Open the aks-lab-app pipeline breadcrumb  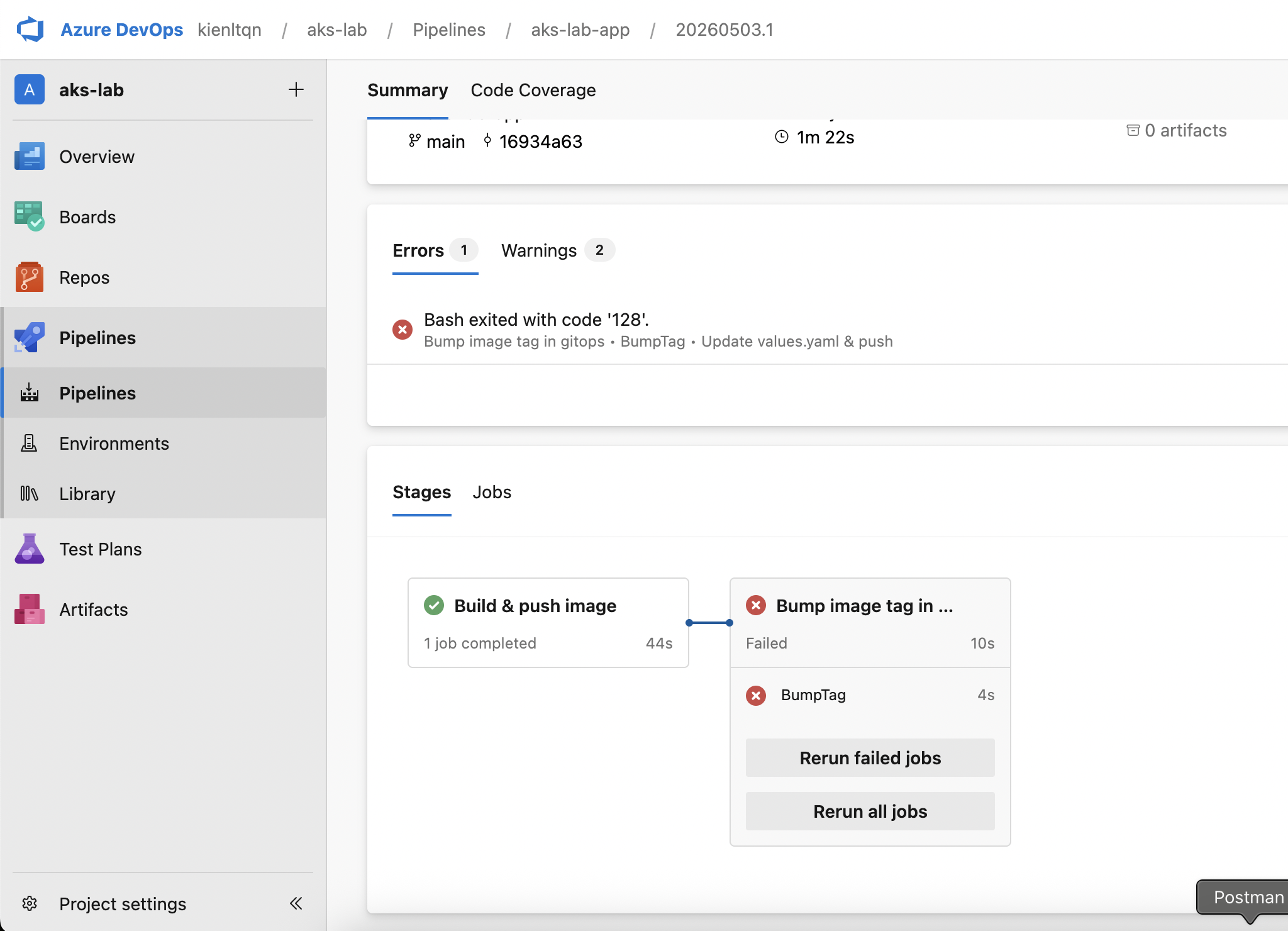pyautogui.click(x=580, y=30)
